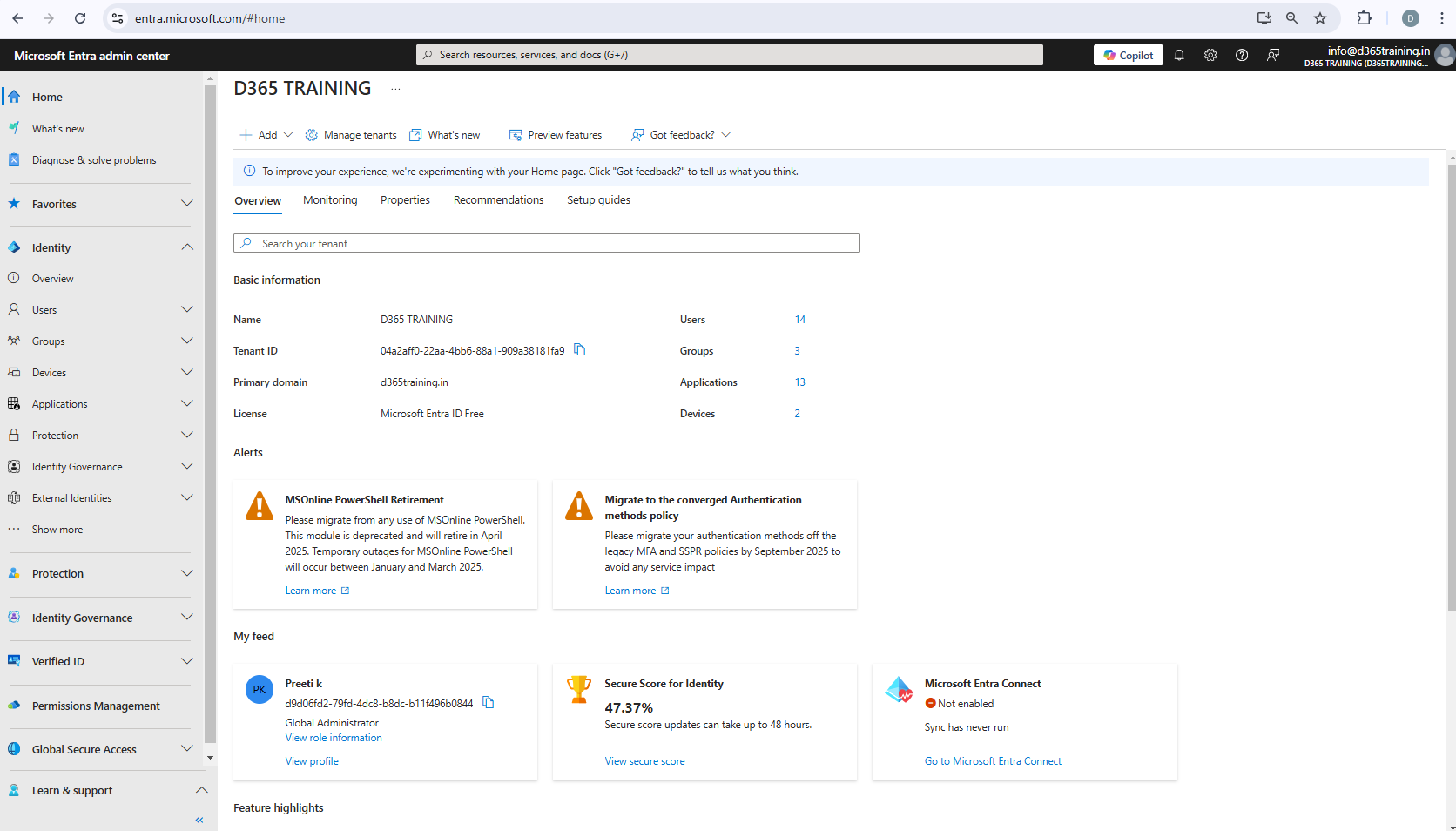This screenshot has height=831, width=1456.
Task: Click the Search your tenant field
Action: pos(546,243)
